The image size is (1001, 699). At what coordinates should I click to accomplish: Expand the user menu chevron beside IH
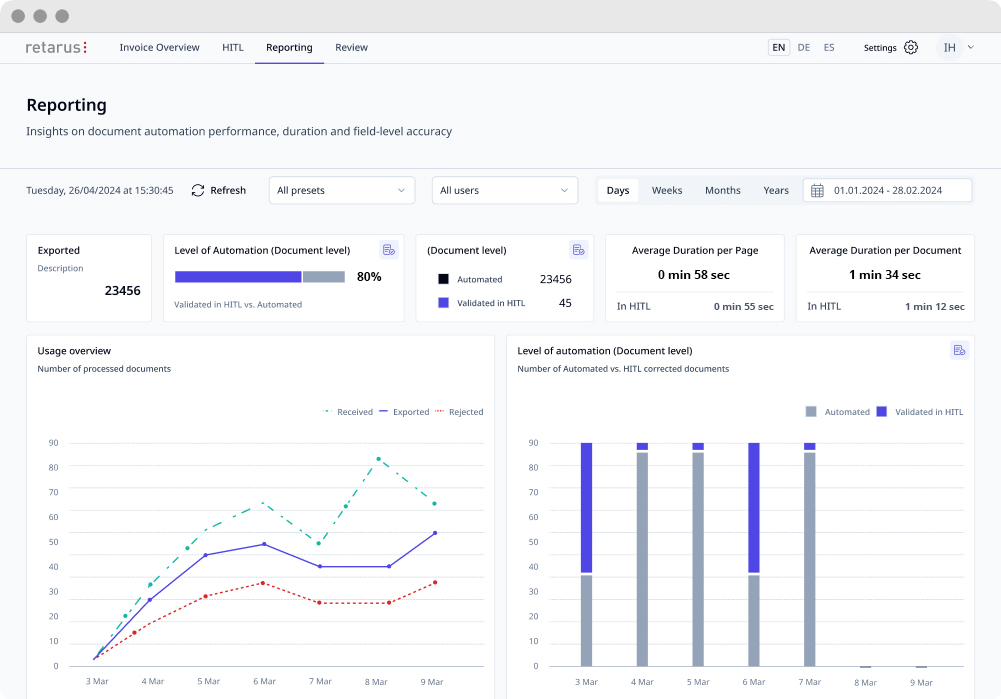point(971,47)
